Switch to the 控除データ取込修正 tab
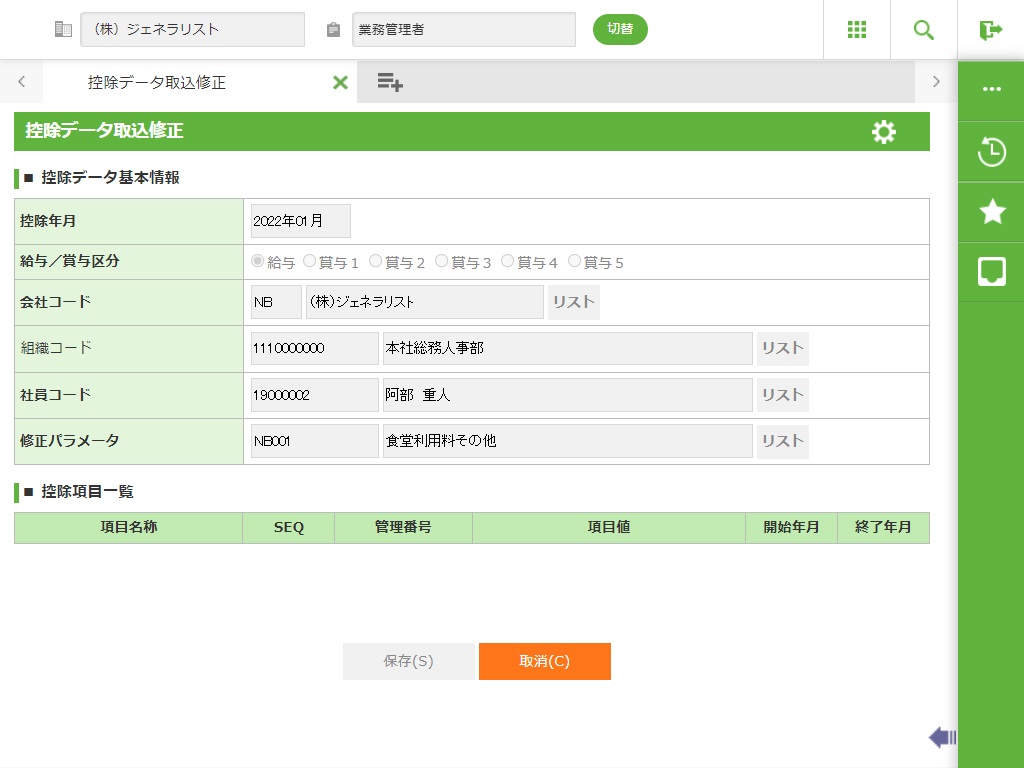This screenshot has width=1024, height=768. [157, 82]
